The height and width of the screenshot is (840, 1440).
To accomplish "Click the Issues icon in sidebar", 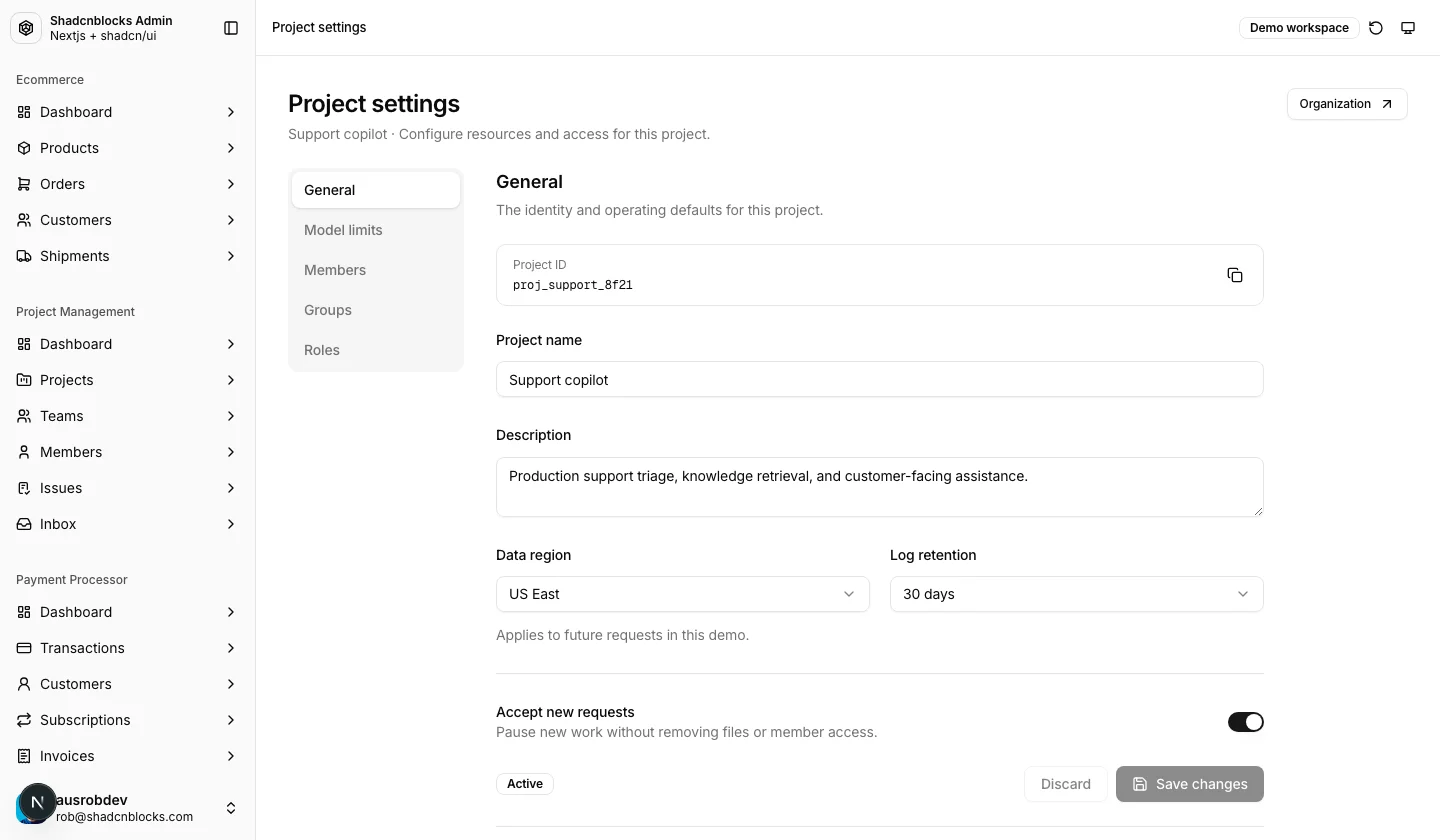I will (x=24, y=488).
